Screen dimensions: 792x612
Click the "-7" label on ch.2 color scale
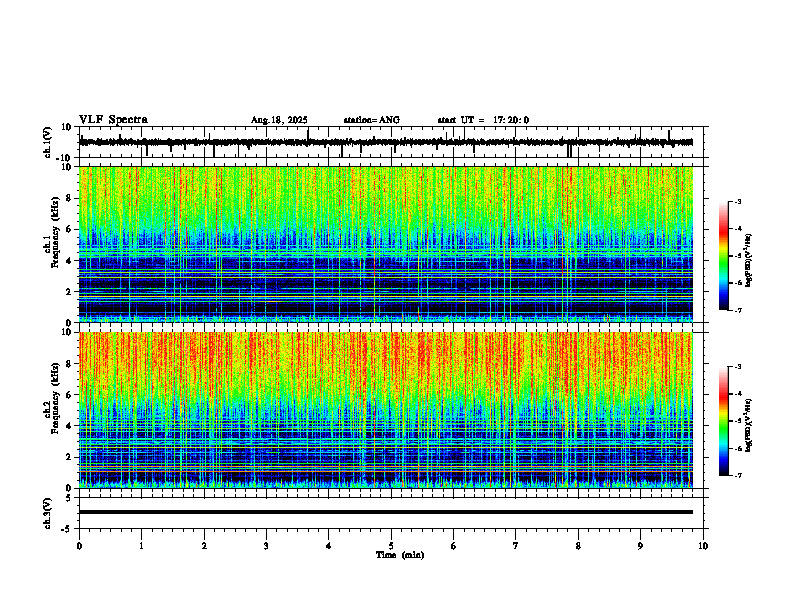(x=738, y=475)
